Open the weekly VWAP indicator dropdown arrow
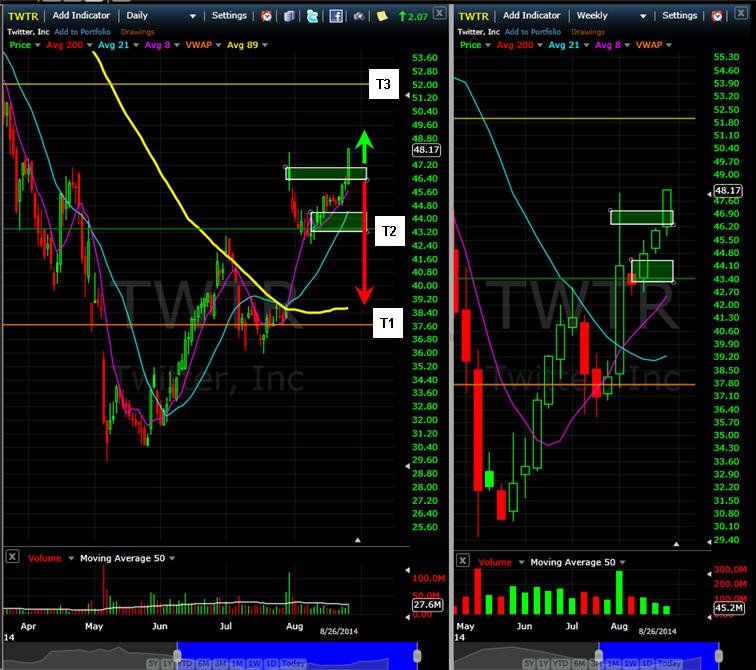The height and width of the screenshot is (670, 756). [669, 45]
